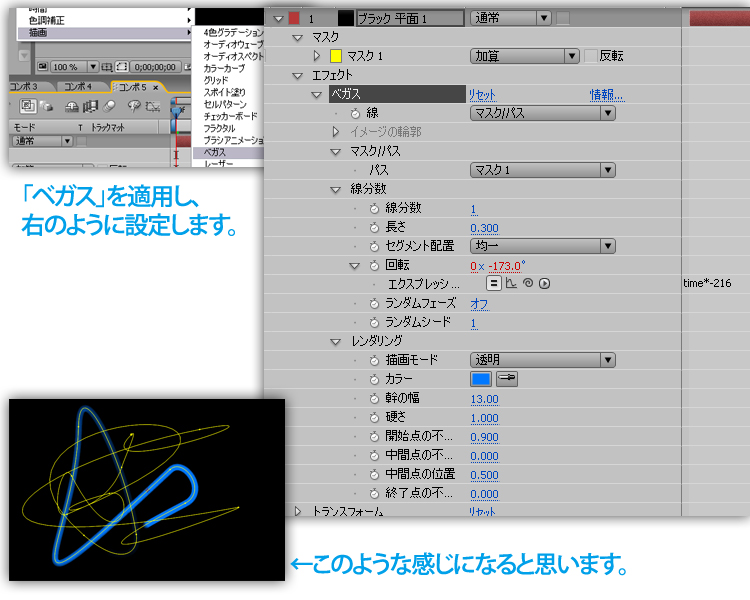
Task: Open the 線 dropdown showing マスク/パス
Action: point(542,113)
